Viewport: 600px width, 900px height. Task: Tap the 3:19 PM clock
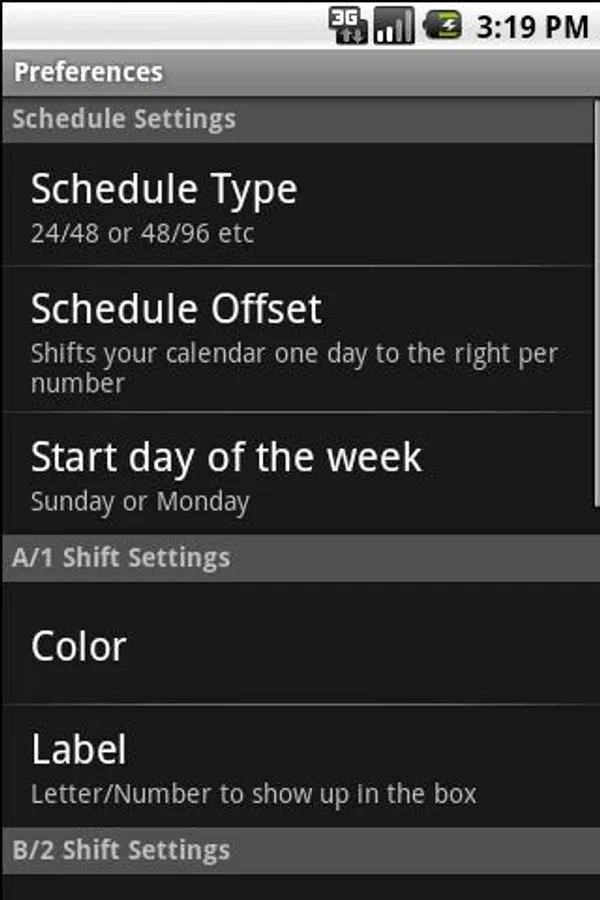[532, 26]
